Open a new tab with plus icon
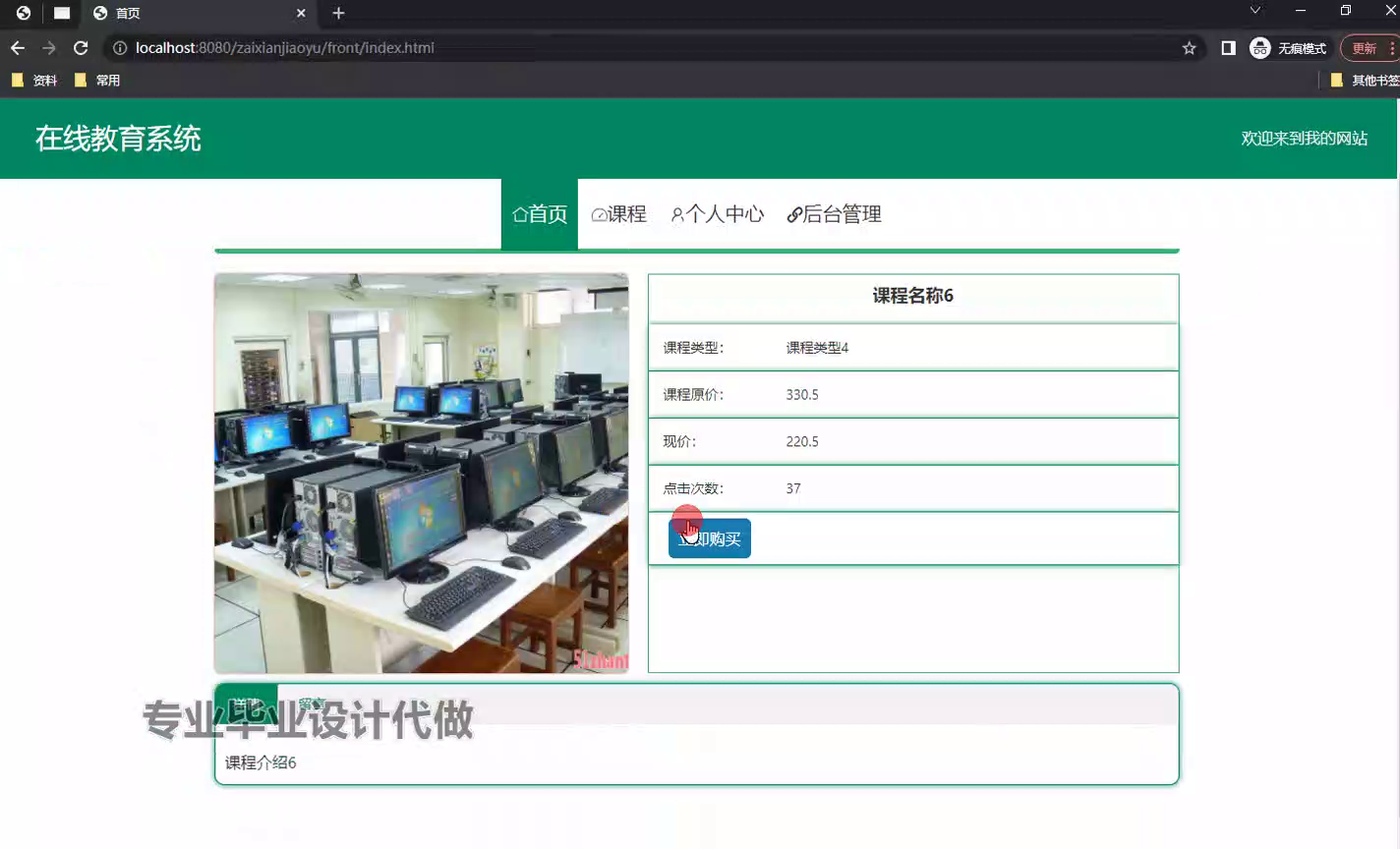Image resolution: width=1400 pixels, height=849 pixels. click(x=338, y=13)
